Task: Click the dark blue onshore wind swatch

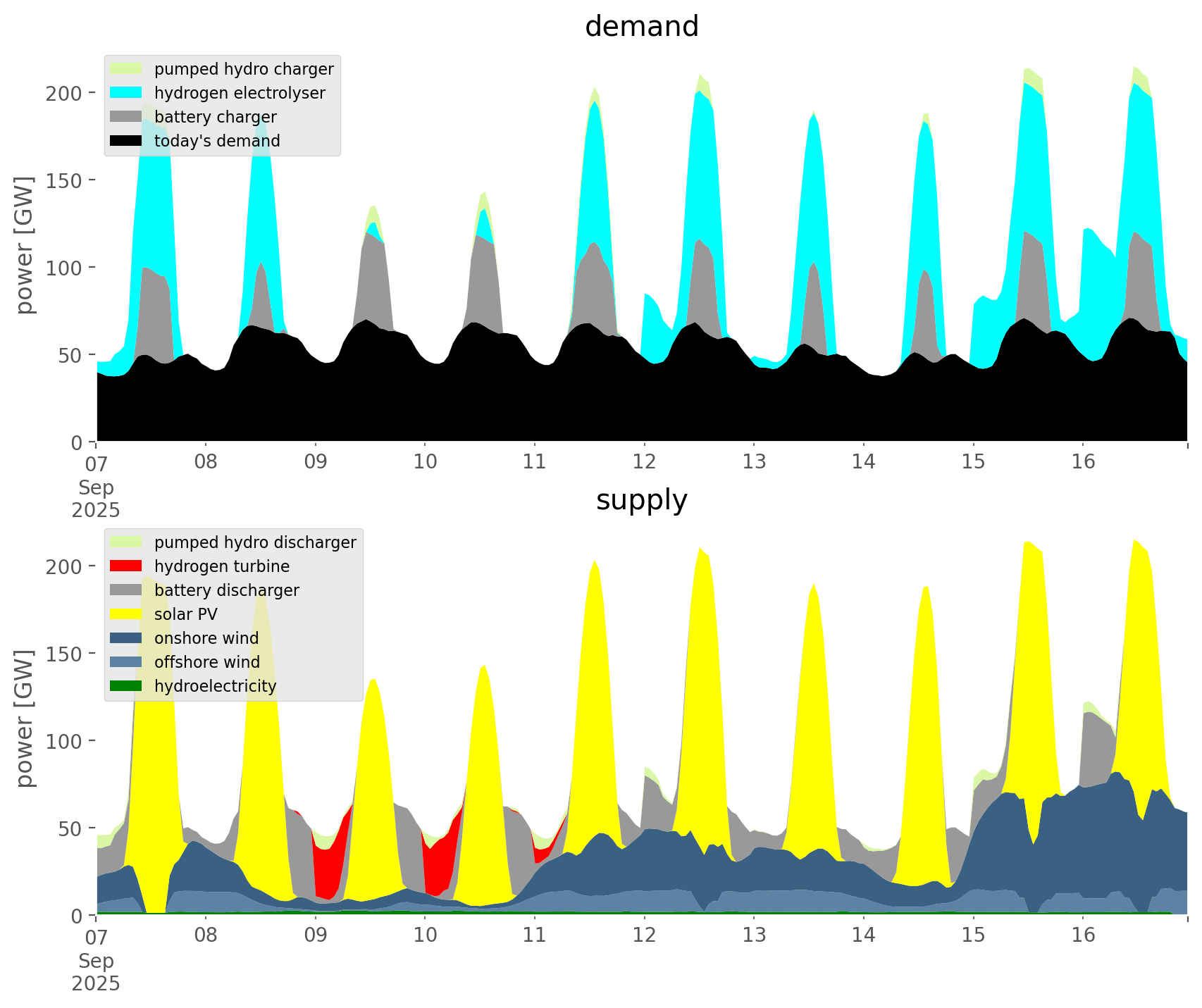Action: tap(126, 638)
